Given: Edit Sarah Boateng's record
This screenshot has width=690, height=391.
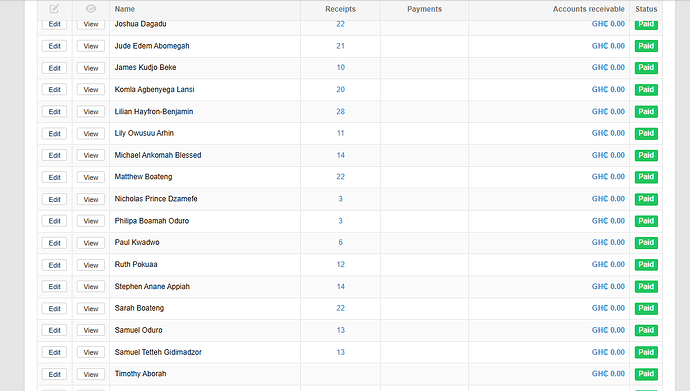Looking at the screenshot, I should click(54, 308).
